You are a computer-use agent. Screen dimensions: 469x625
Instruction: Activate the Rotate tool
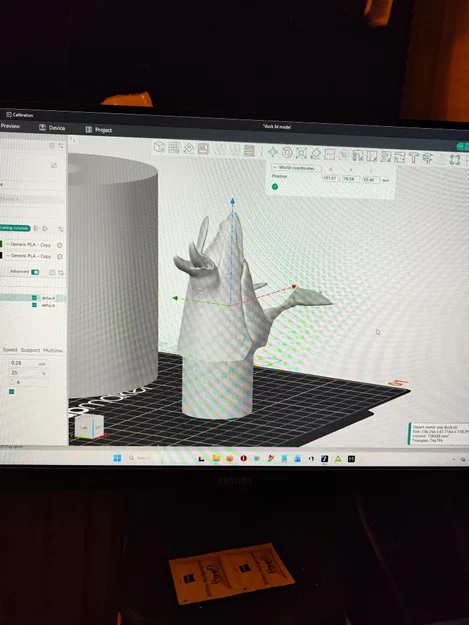287,153
